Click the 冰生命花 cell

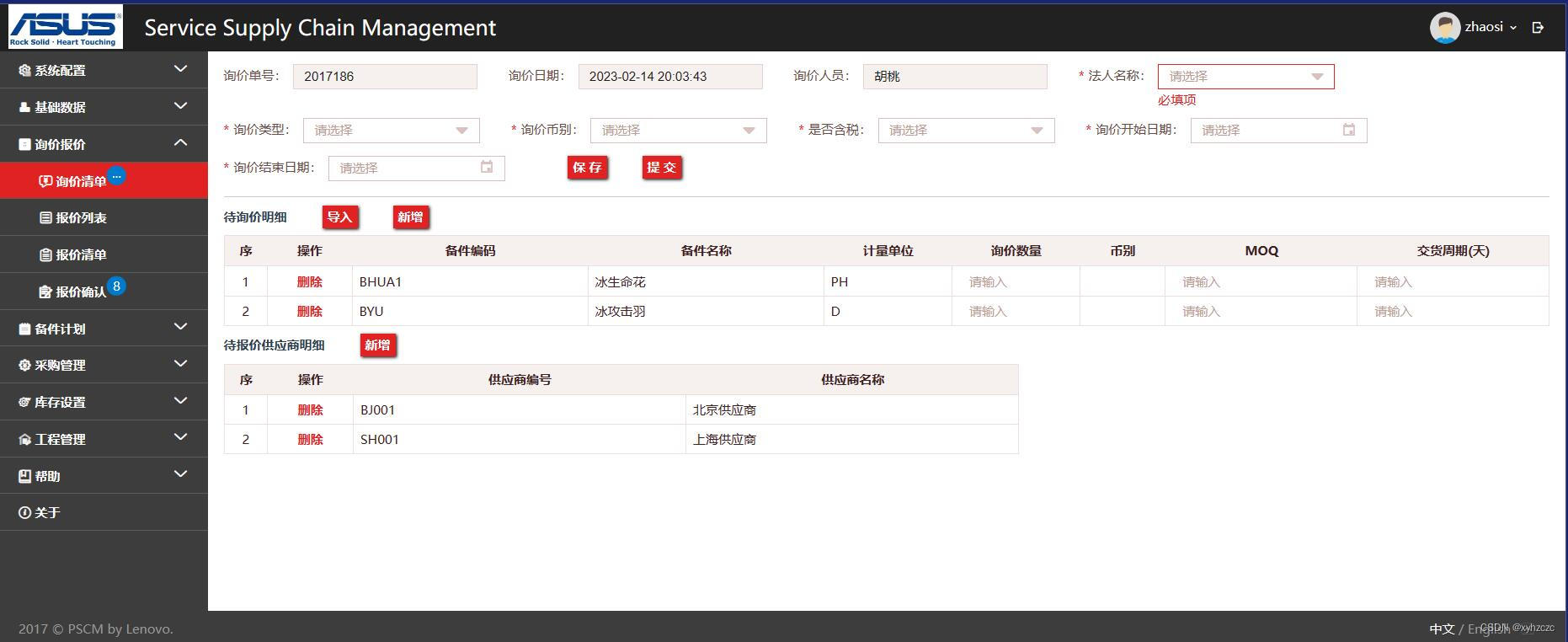706,282
